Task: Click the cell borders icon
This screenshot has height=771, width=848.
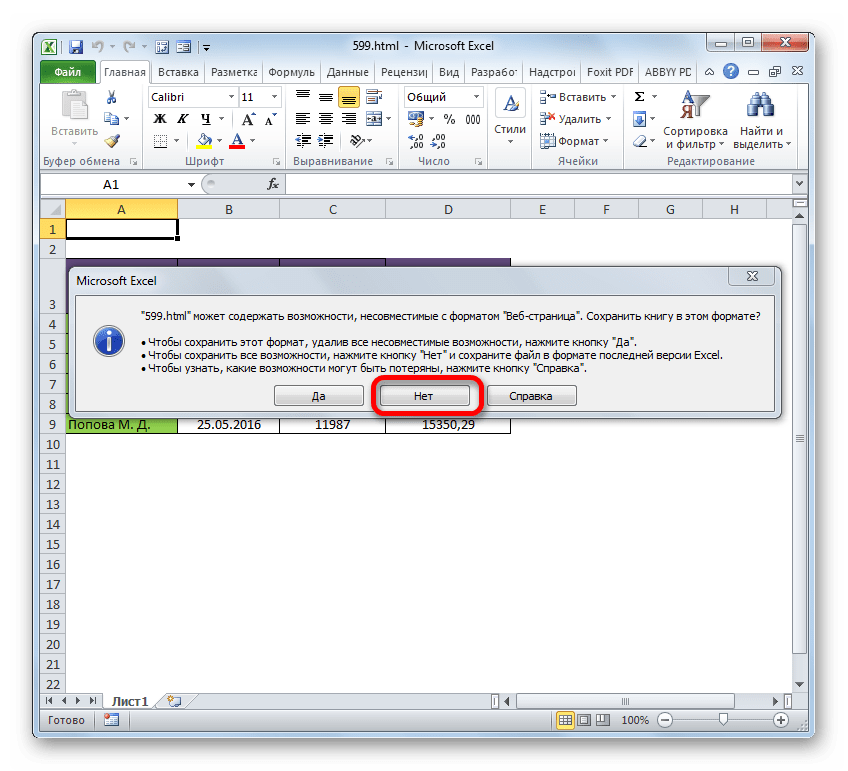Action: [160, 141]
